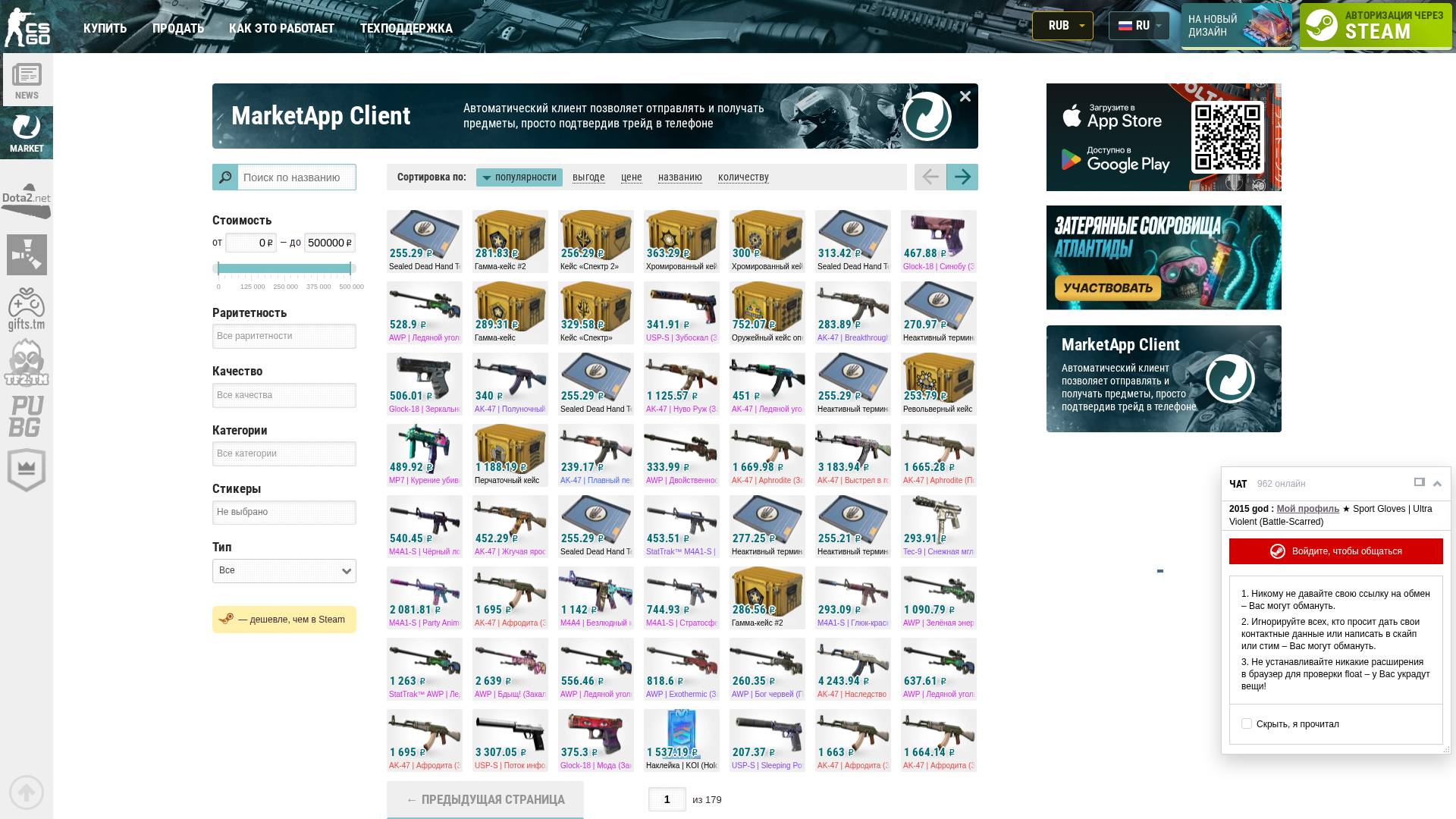Sort items by количеству
The height and width of the screenshot is (819, 1456).
click(x=743, y=177)
